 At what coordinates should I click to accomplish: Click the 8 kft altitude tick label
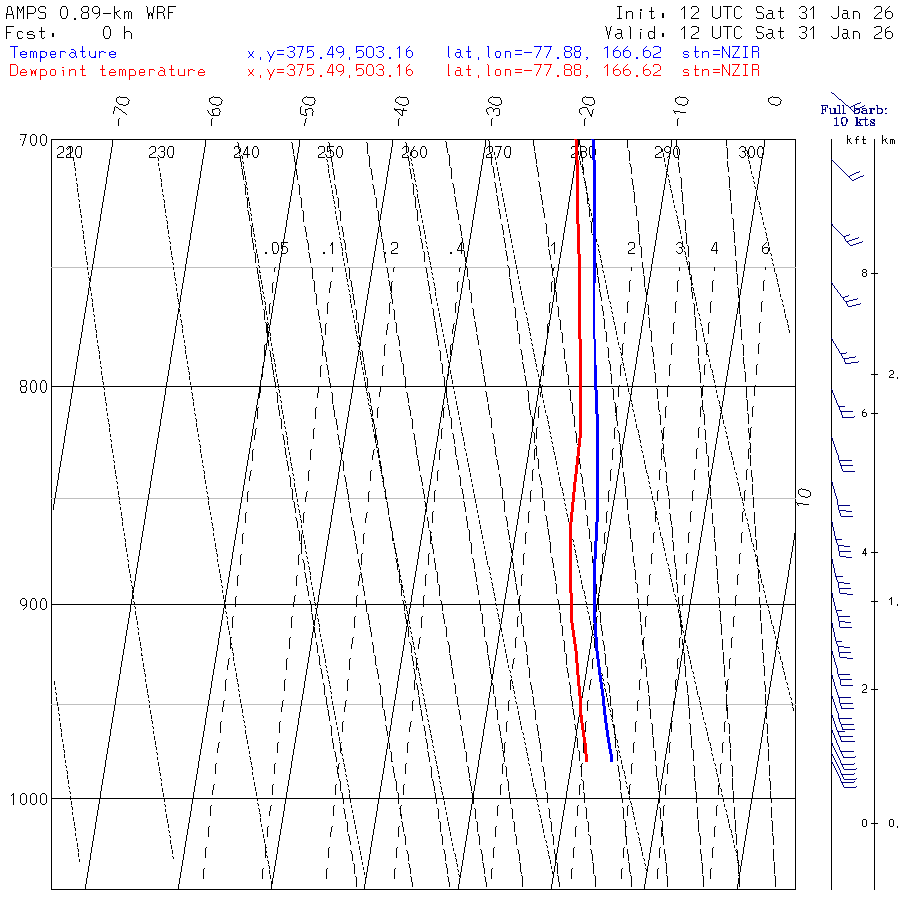864,273
